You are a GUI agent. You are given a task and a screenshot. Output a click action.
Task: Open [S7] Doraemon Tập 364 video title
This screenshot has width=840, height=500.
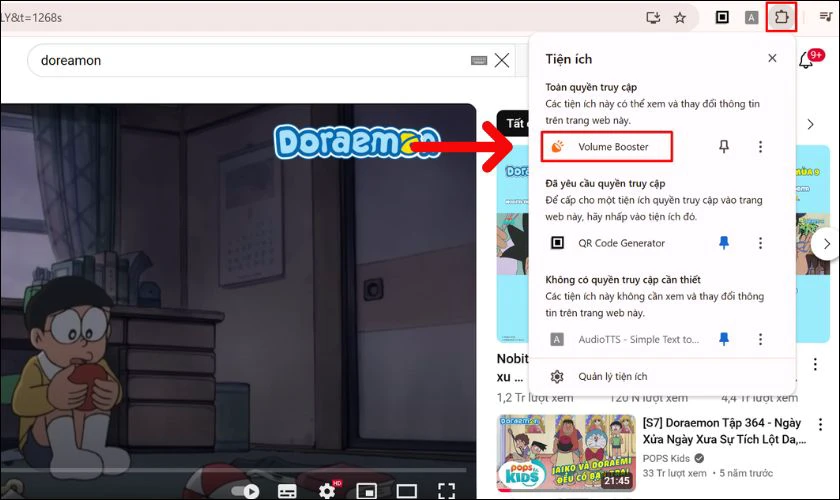(724, 431)
